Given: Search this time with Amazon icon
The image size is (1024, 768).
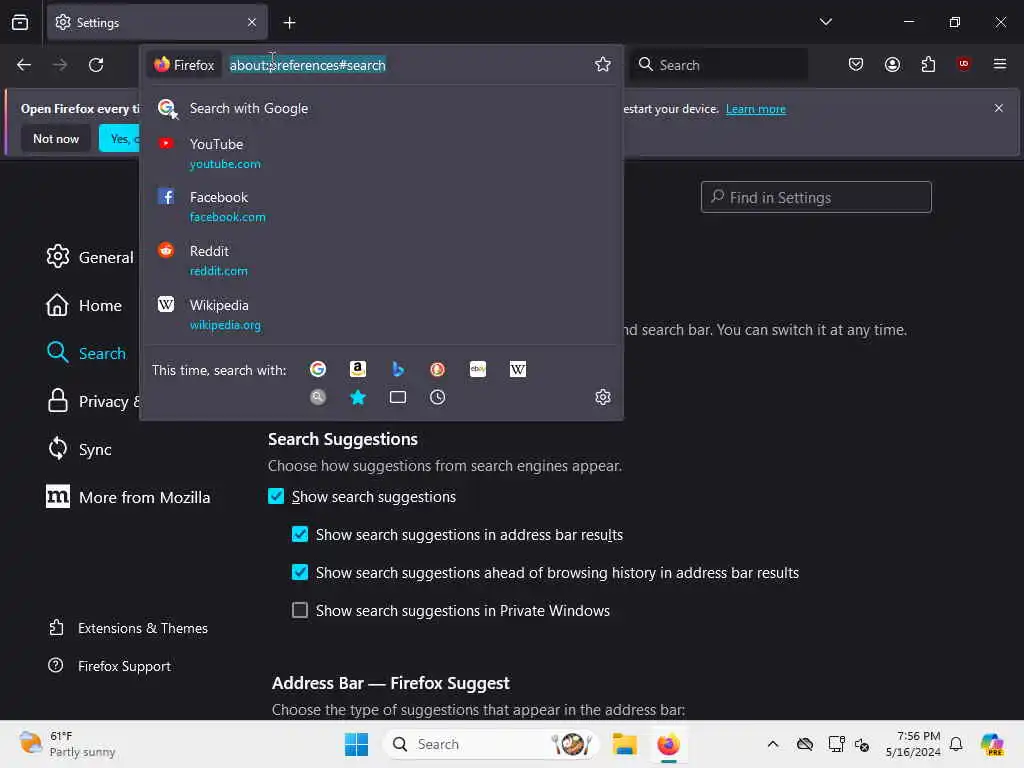Looking at the screenshot, I should [358, 370].
